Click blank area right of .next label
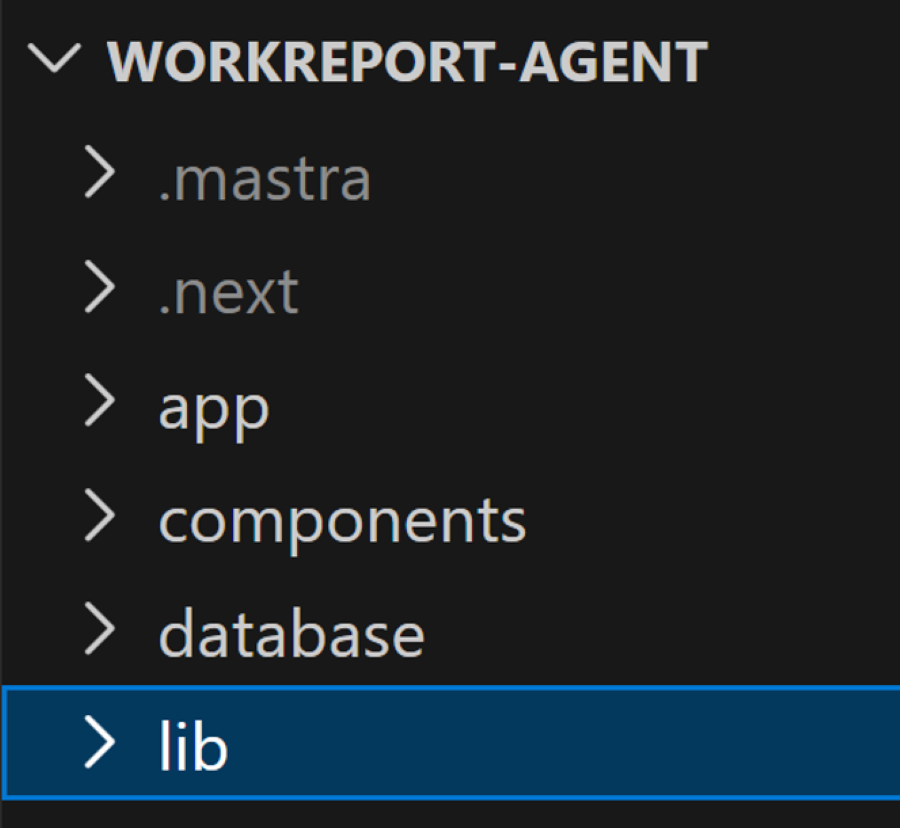 pyautogui.click(x=600, y=291)
